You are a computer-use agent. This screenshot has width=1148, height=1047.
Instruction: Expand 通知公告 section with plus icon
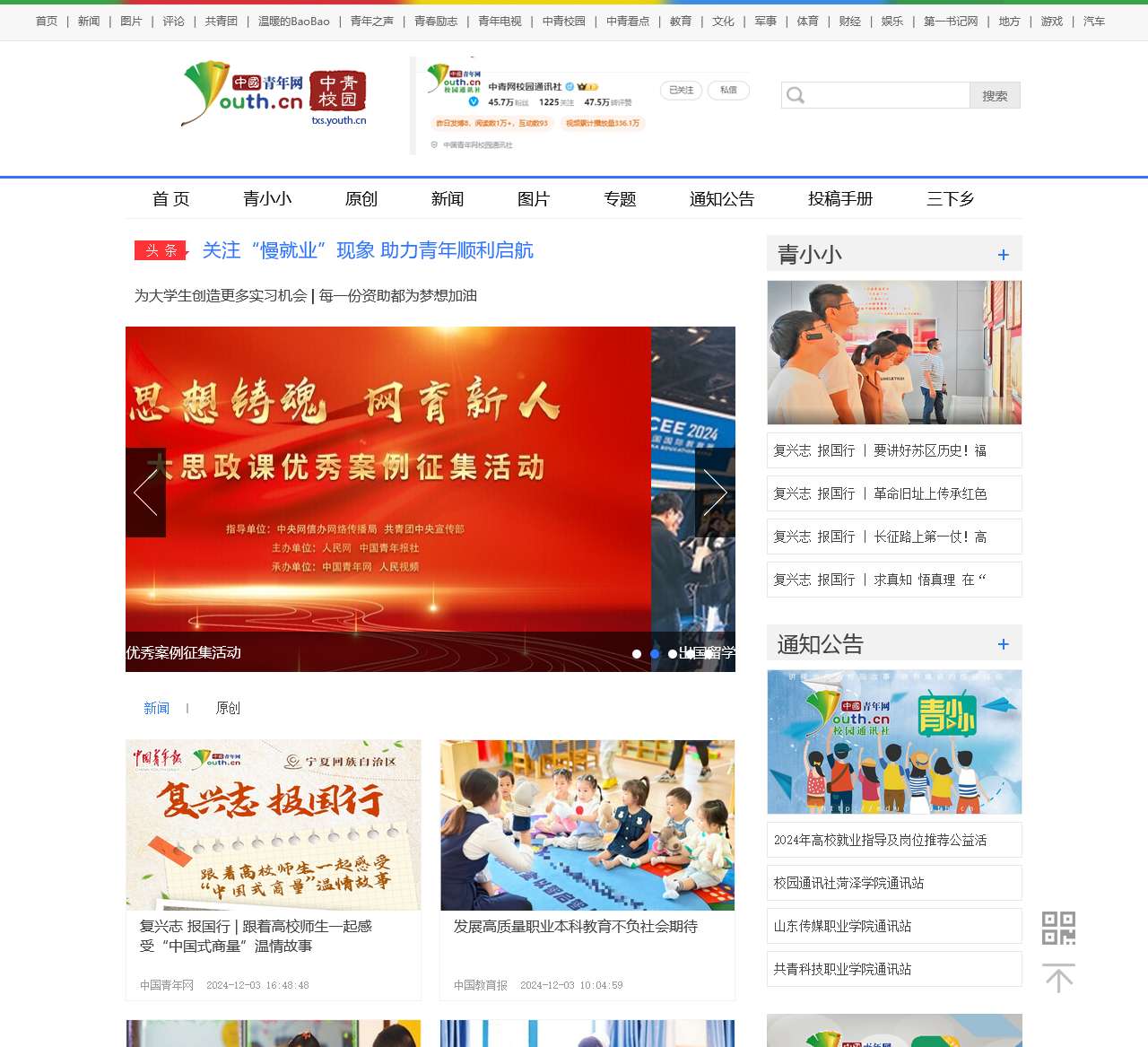click(x=1004, y=644)
